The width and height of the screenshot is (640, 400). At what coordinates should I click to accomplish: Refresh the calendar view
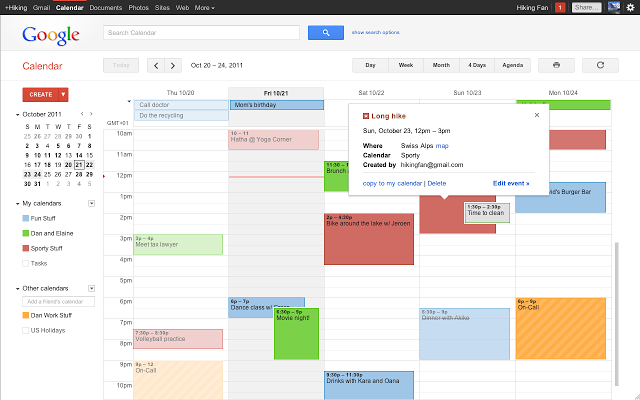pos(600,65)
